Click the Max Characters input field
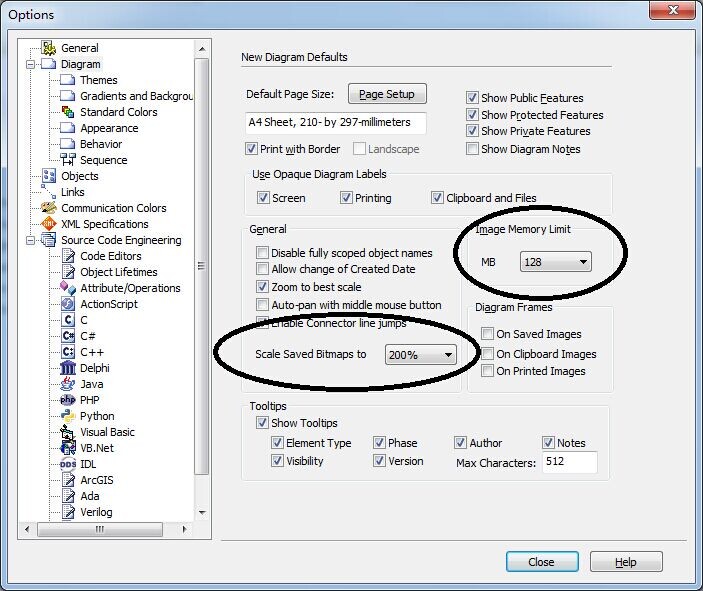This screenshot has width=703, height=591. (570, 462)
